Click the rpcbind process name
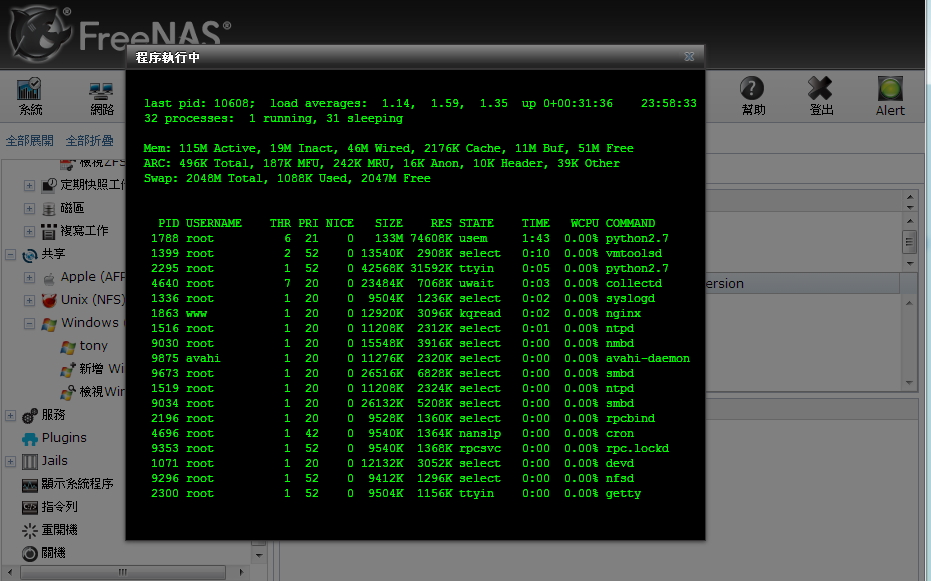Viewport: 931px width, 581px height. point(630,418)
